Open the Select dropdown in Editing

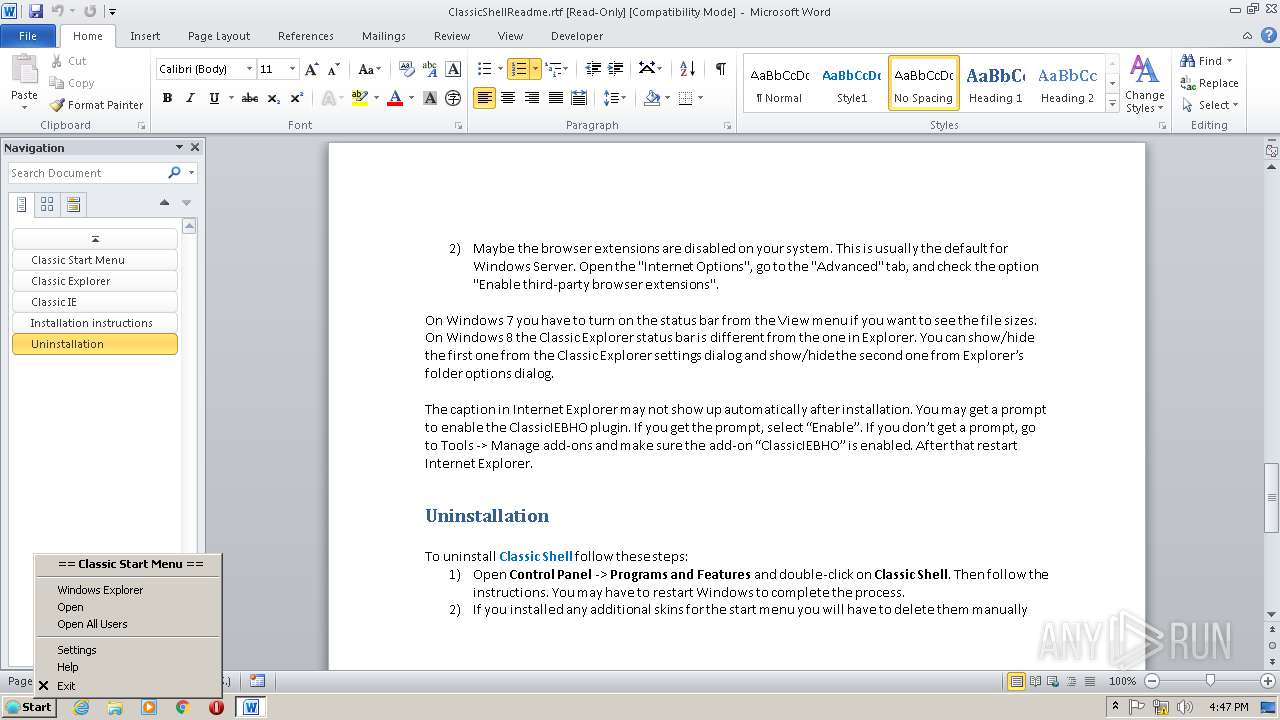(x=1209, y=105)
